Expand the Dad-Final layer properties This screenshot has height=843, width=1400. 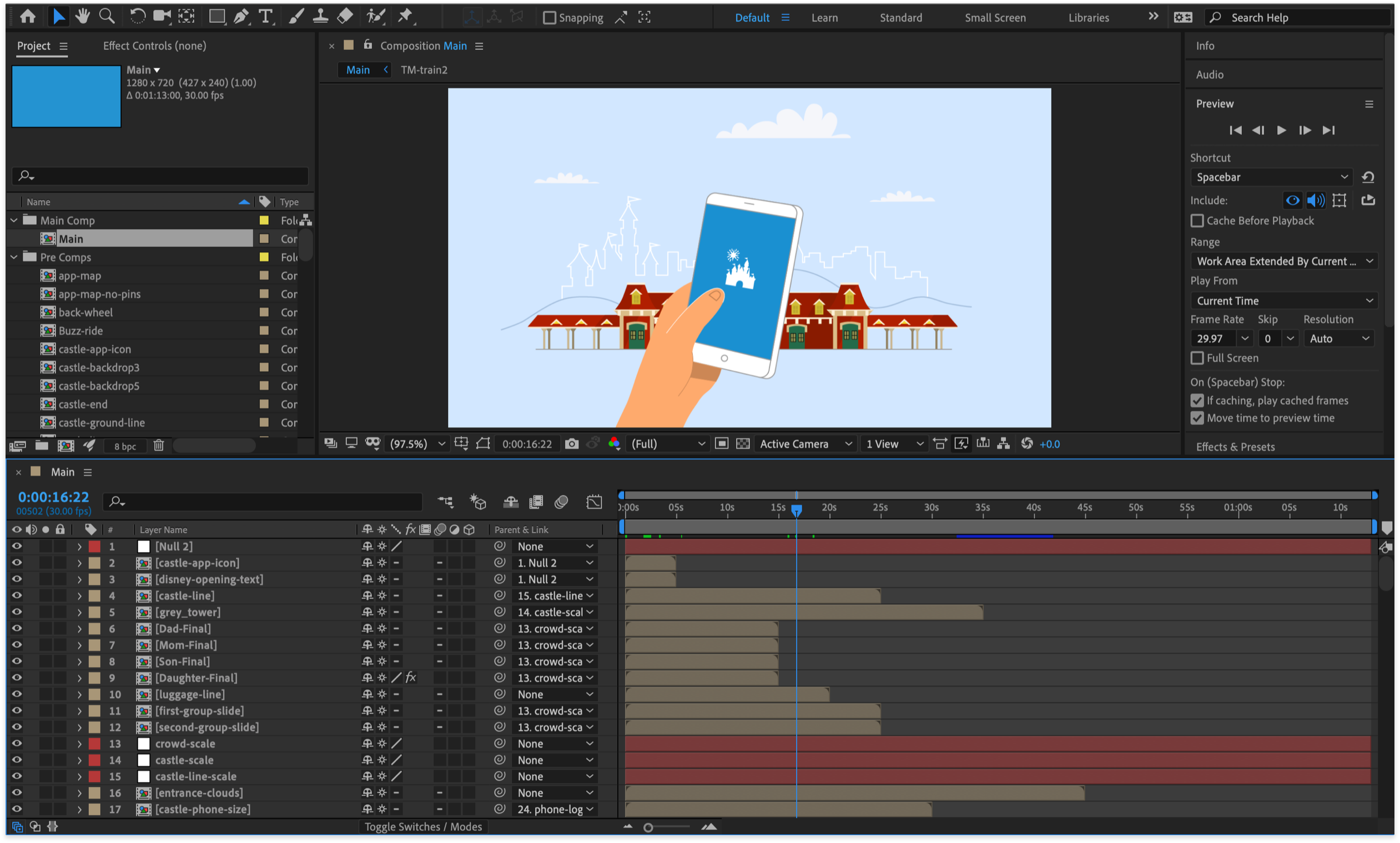[x=79, y=629]
